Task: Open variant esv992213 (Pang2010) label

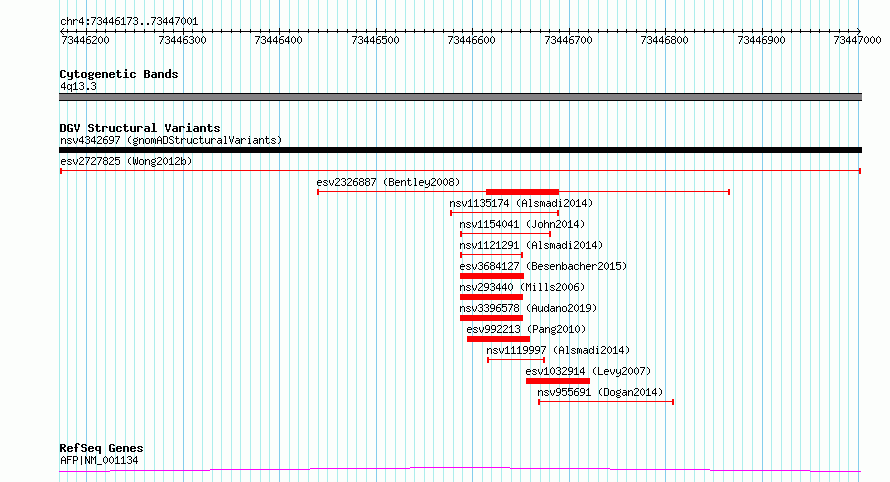Action: [x=526, y=329]
